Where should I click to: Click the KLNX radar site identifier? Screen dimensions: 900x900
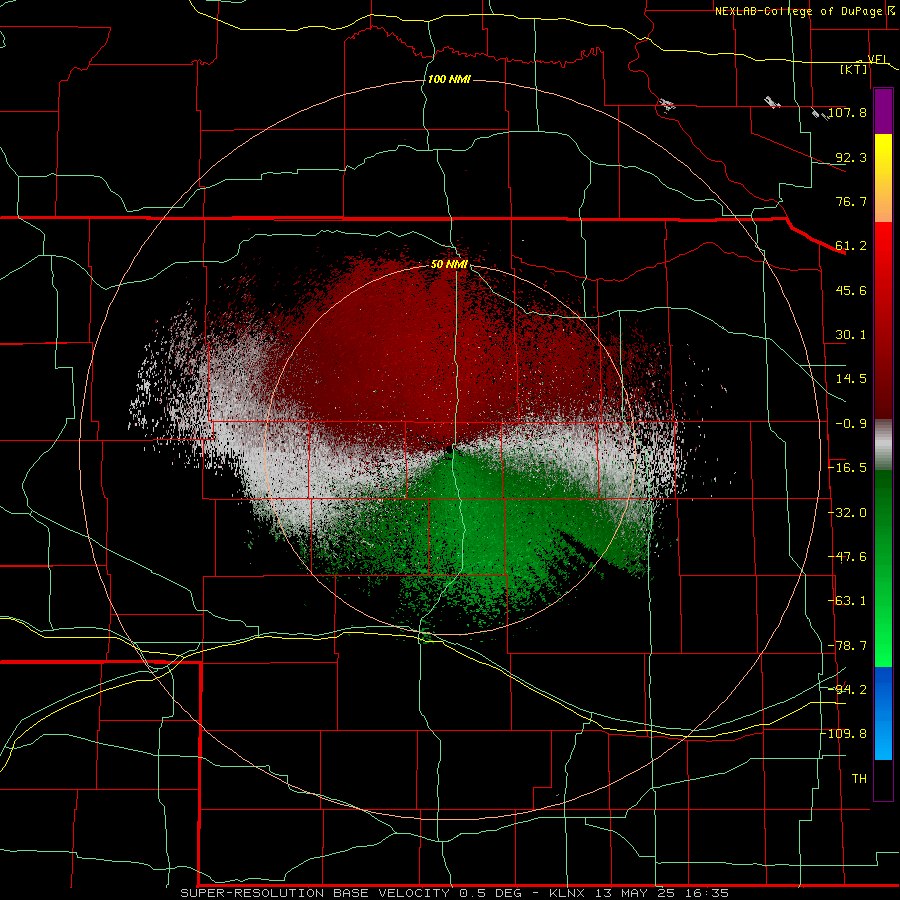coord(567,893)
